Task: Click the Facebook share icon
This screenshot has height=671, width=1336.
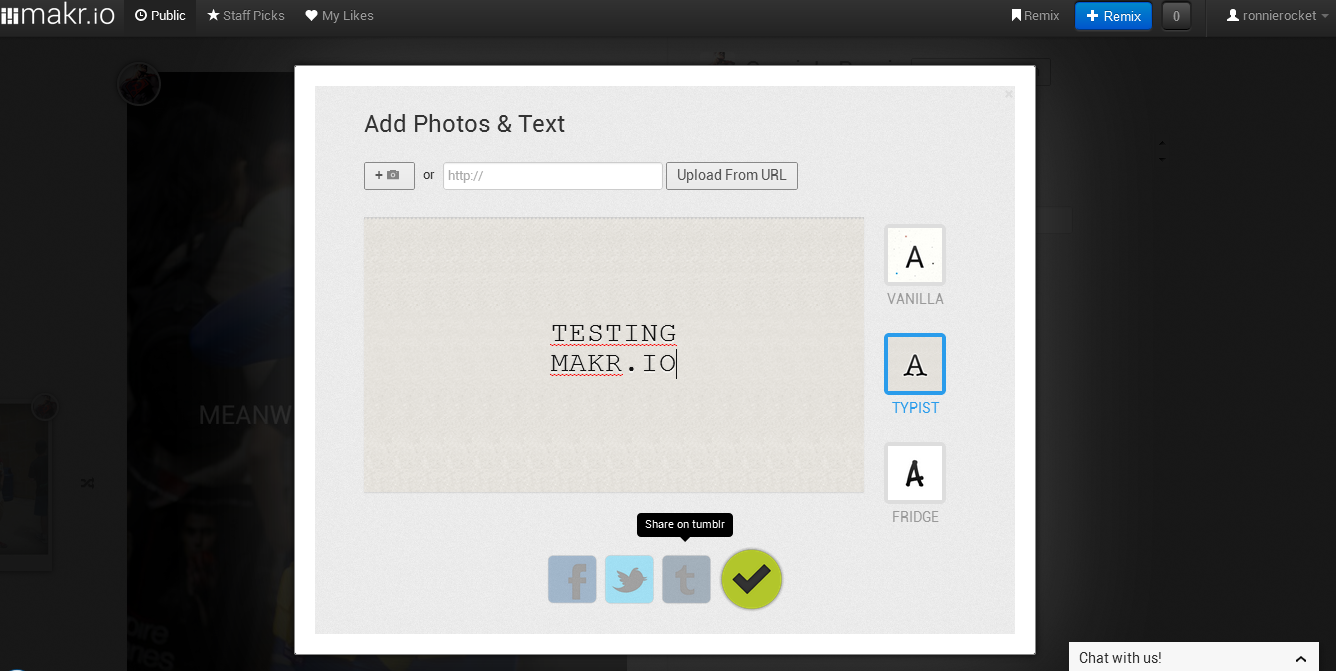Action: 572,580
